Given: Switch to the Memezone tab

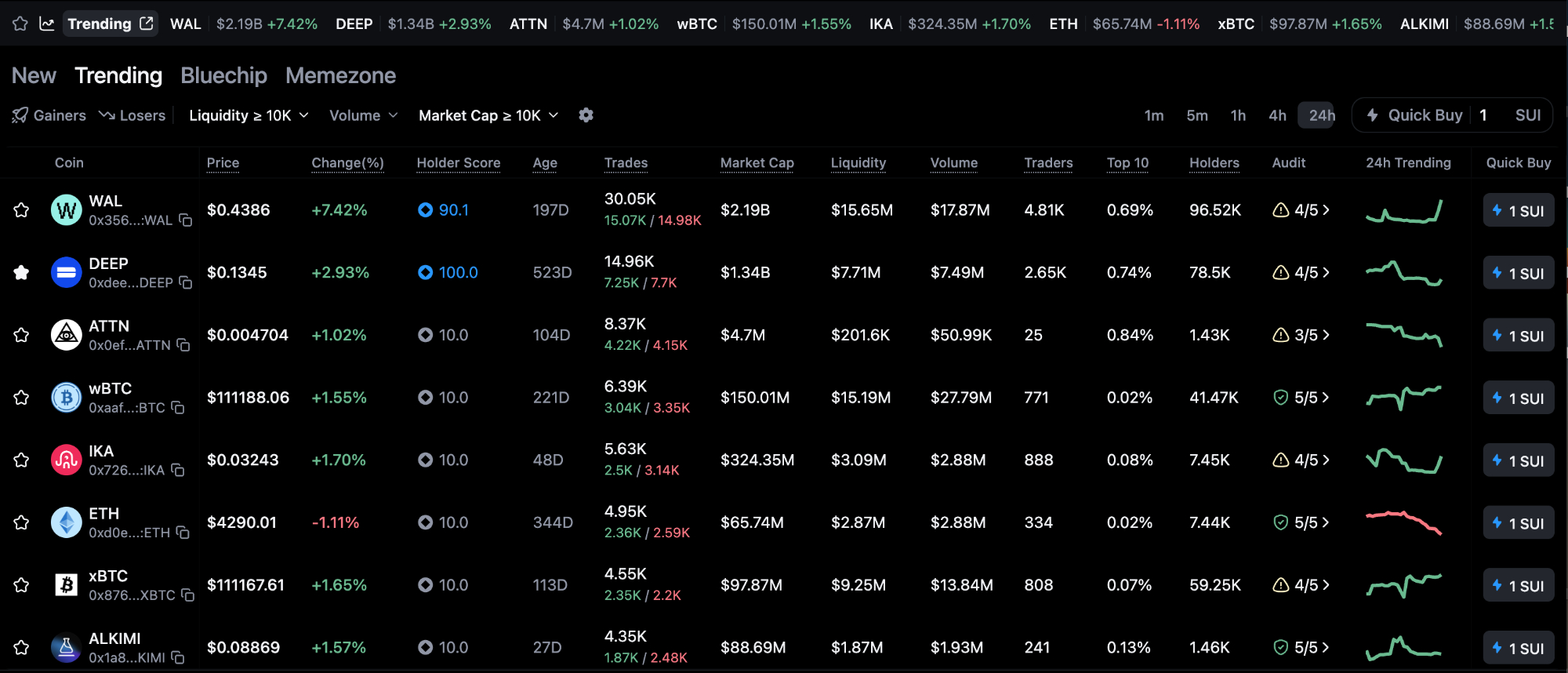Looking at the screenshot, I should pos(340,75).
